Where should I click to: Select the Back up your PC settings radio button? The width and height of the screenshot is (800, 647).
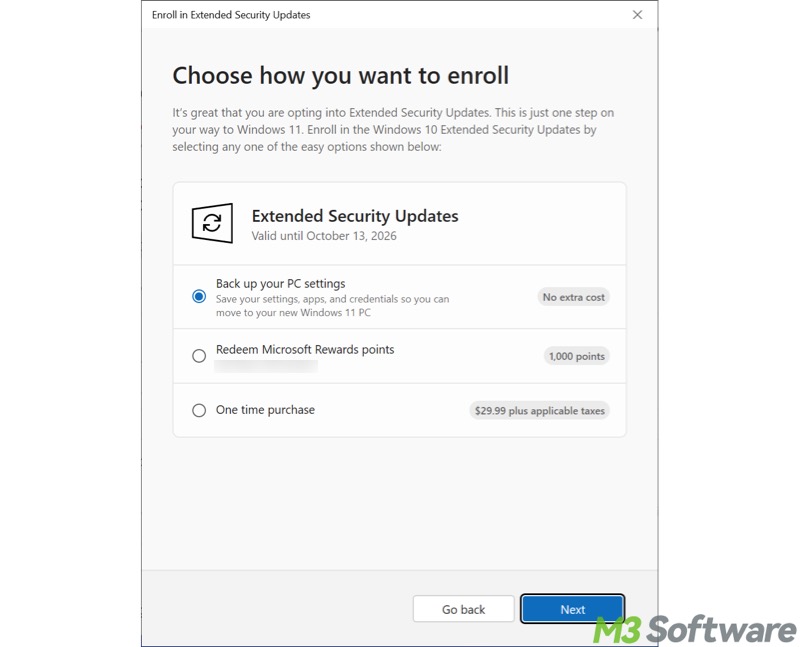coord(199,297)
